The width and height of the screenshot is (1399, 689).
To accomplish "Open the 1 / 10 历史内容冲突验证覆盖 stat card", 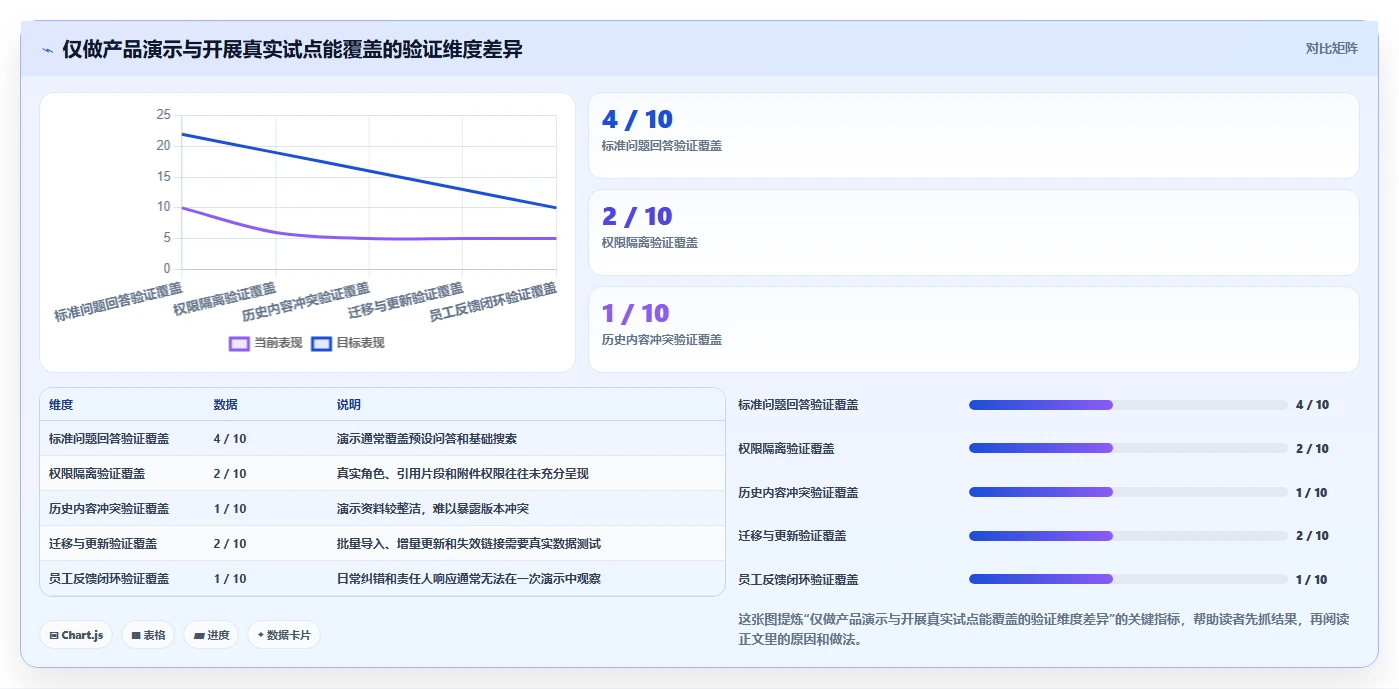I will tap(973, 329).
